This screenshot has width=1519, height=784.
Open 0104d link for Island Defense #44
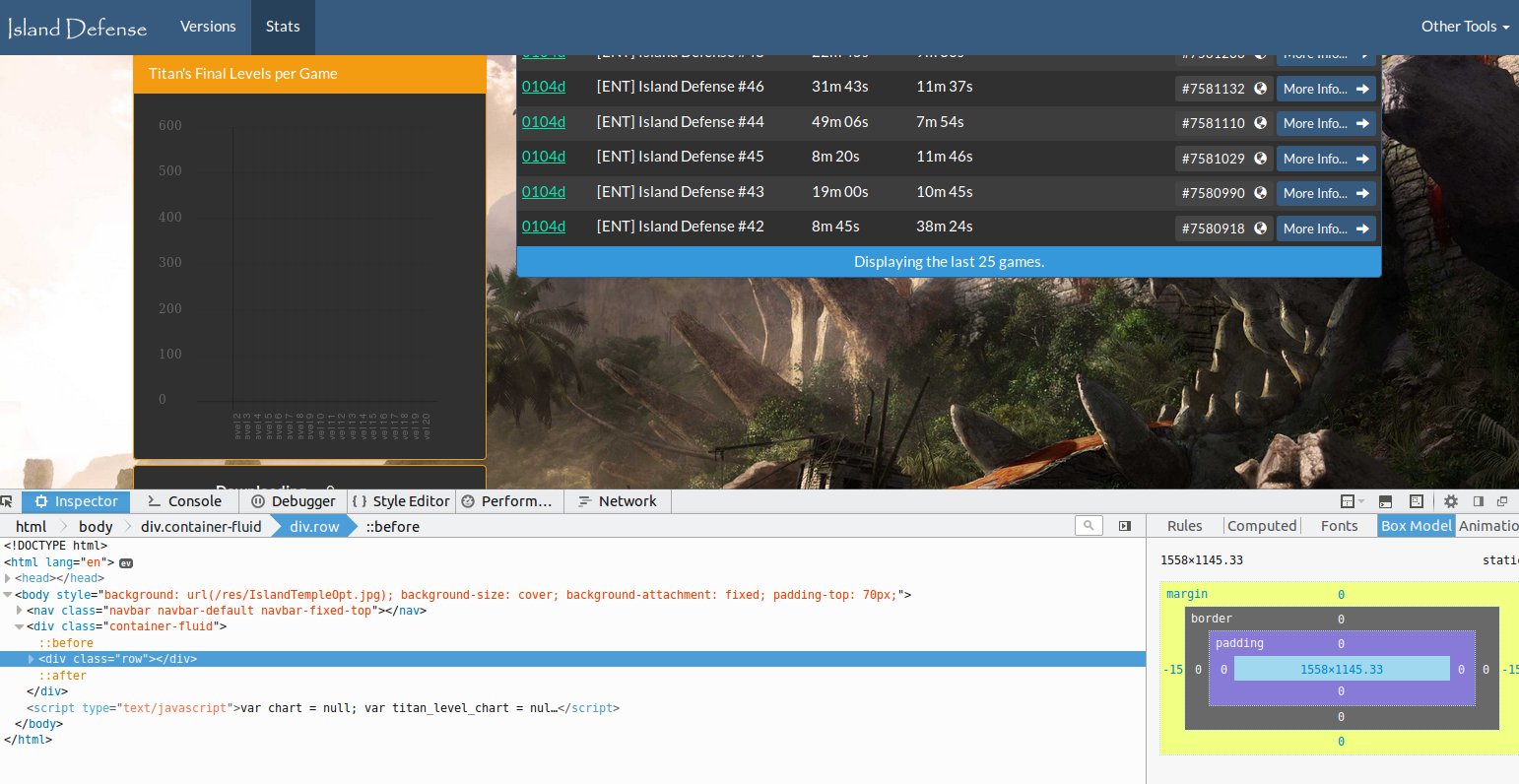tap(544, 122)
